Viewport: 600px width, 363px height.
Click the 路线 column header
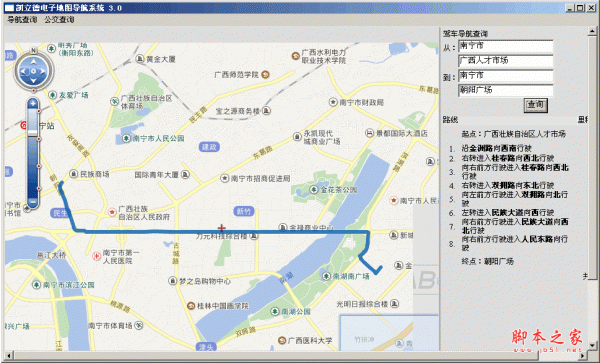[x=450, y=120]
